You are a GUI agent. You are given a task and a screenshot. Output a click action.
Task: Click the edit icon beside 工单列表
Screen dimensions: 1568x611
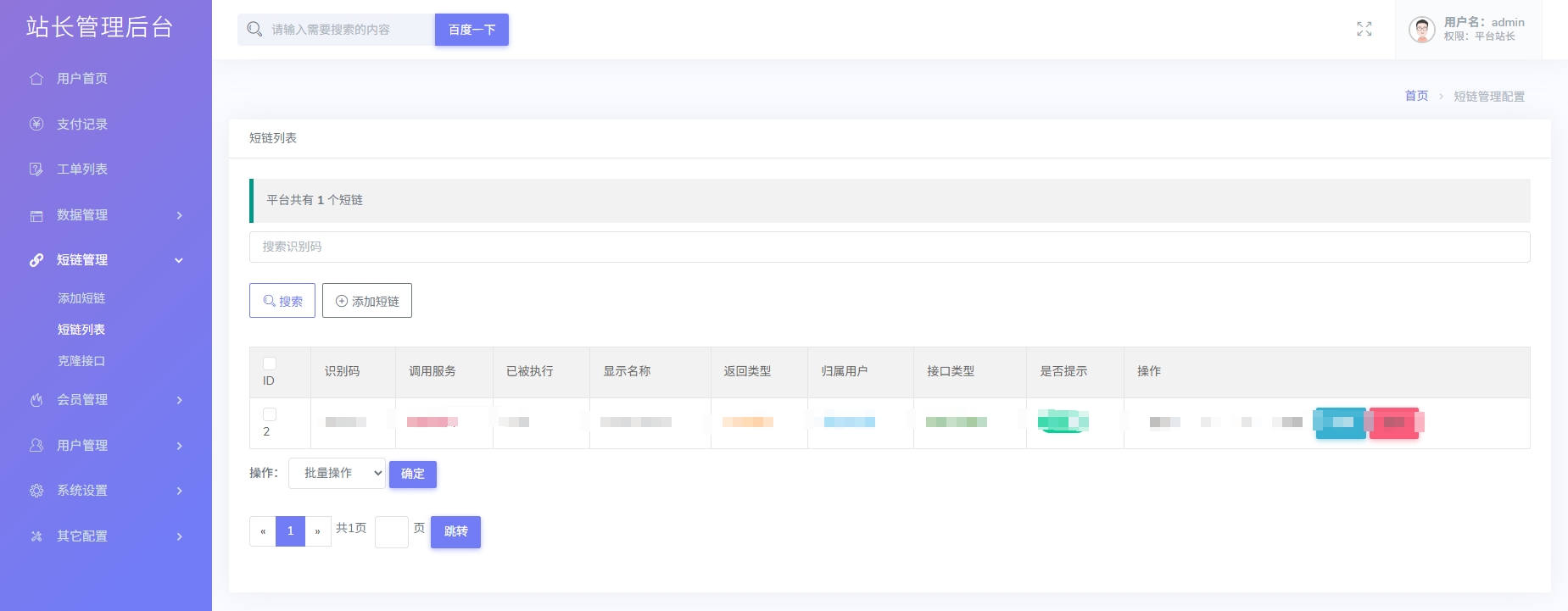pyautogui.click(x=36, y=169)
